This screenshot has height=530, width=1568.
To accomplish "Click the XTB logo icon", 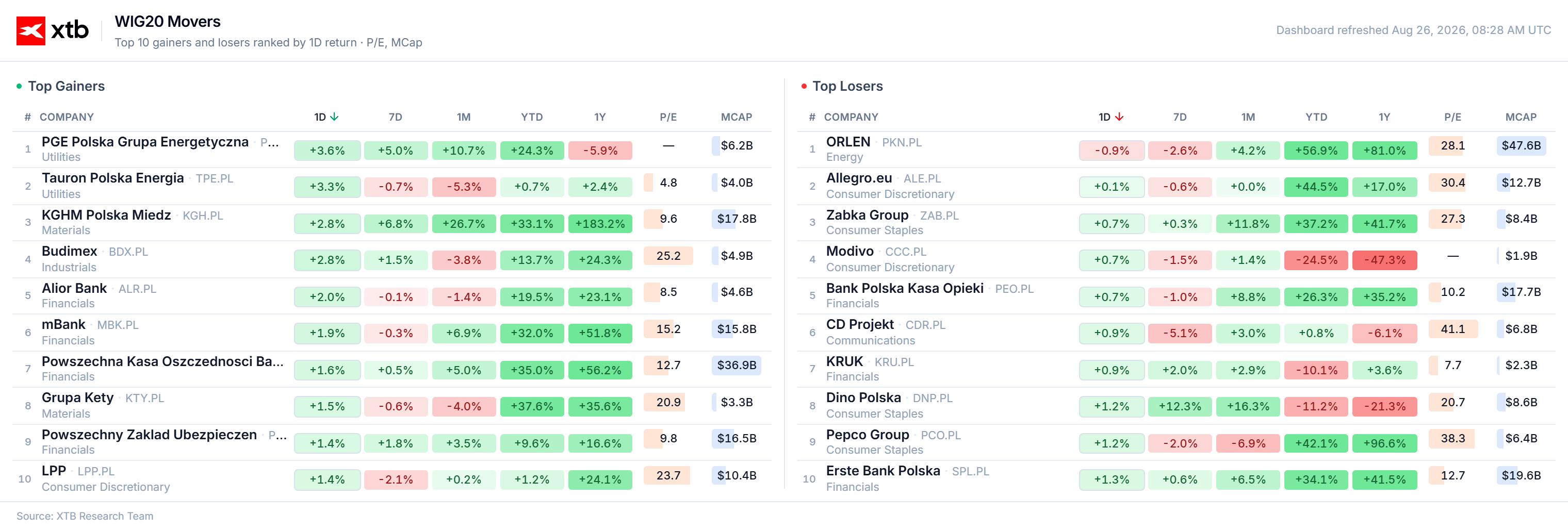I will [x=30, y=30].
